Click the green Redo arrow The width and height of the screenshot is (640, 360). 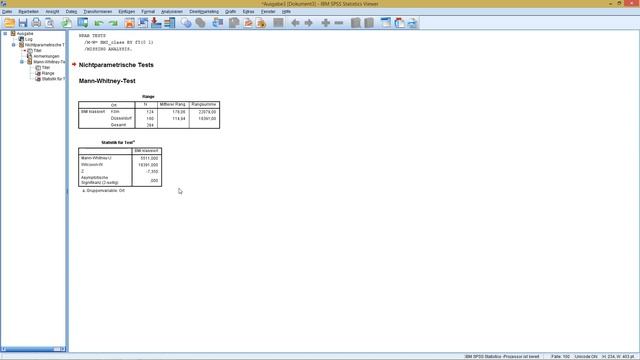[113, 23]
